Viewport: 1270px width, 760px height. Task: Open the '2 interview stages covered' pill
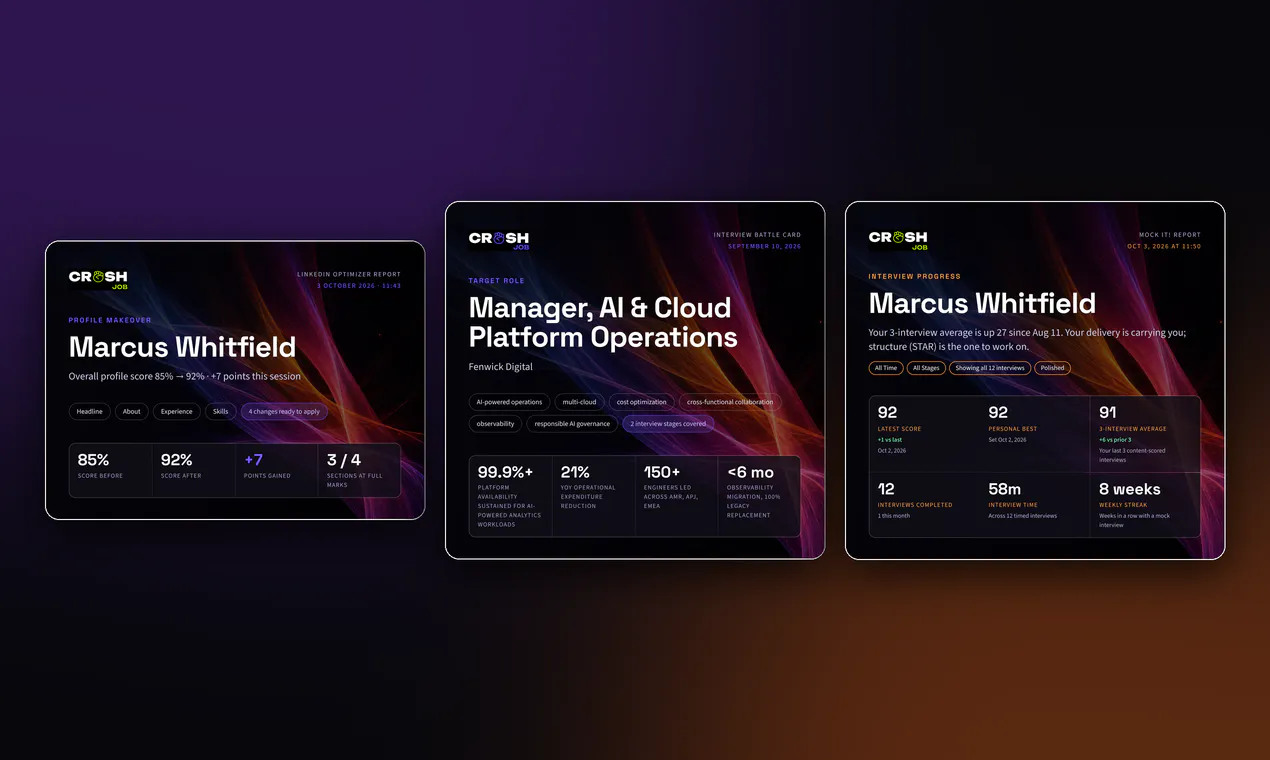(668, 424)
